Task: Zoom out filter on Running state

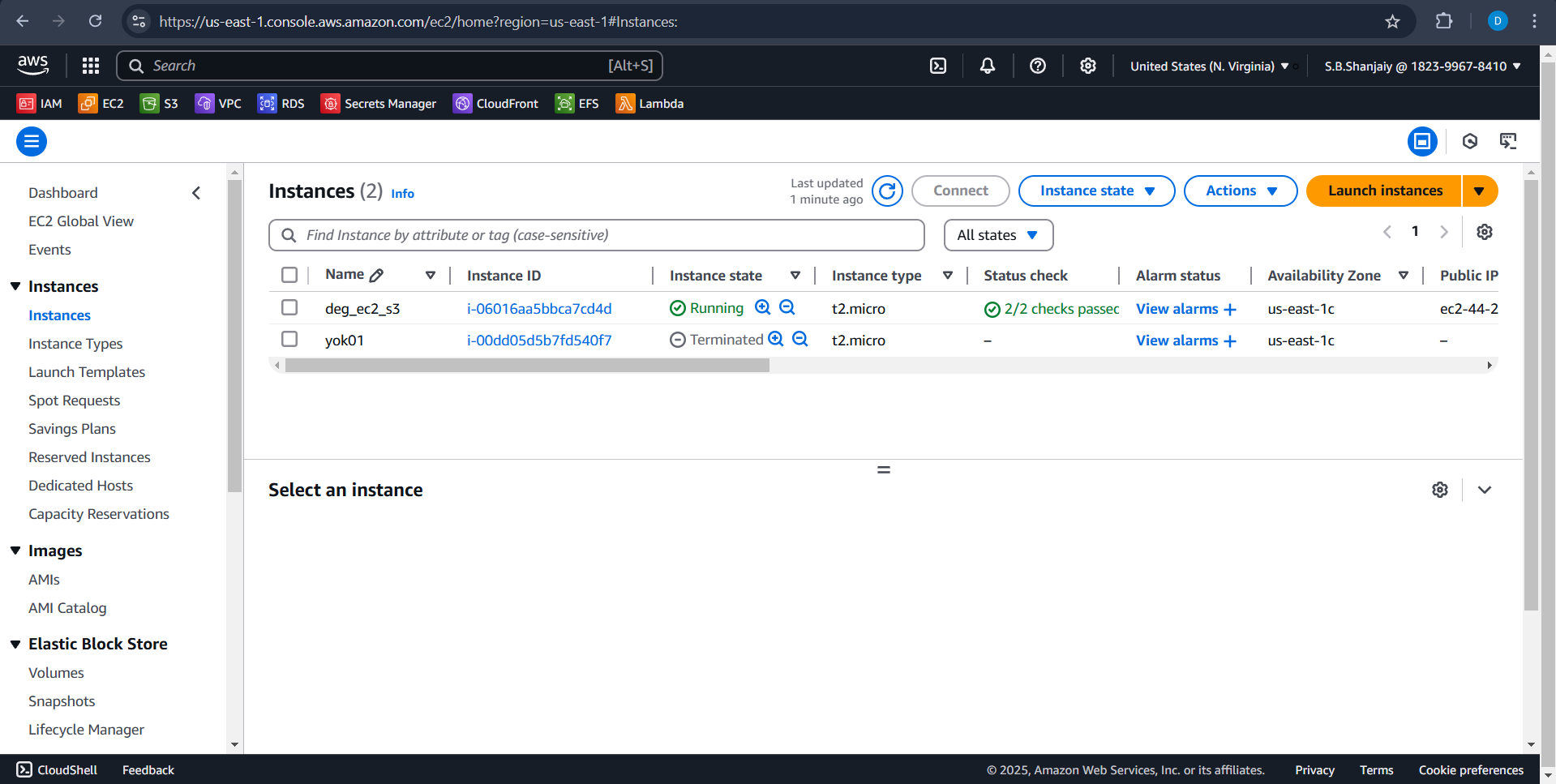Action: pos(787,307)
